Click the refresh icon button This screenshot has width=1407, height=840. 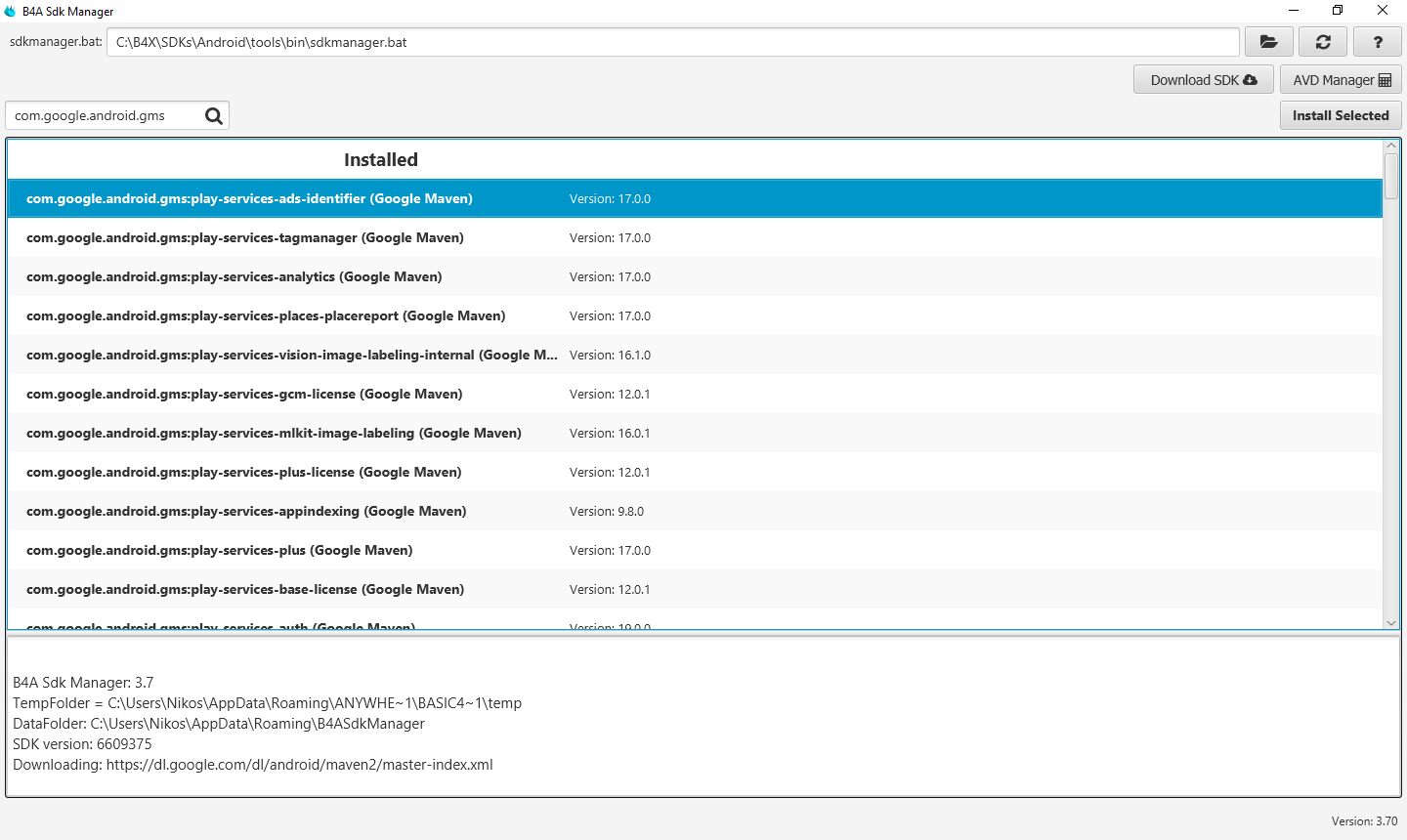[x=1323, y=42]
